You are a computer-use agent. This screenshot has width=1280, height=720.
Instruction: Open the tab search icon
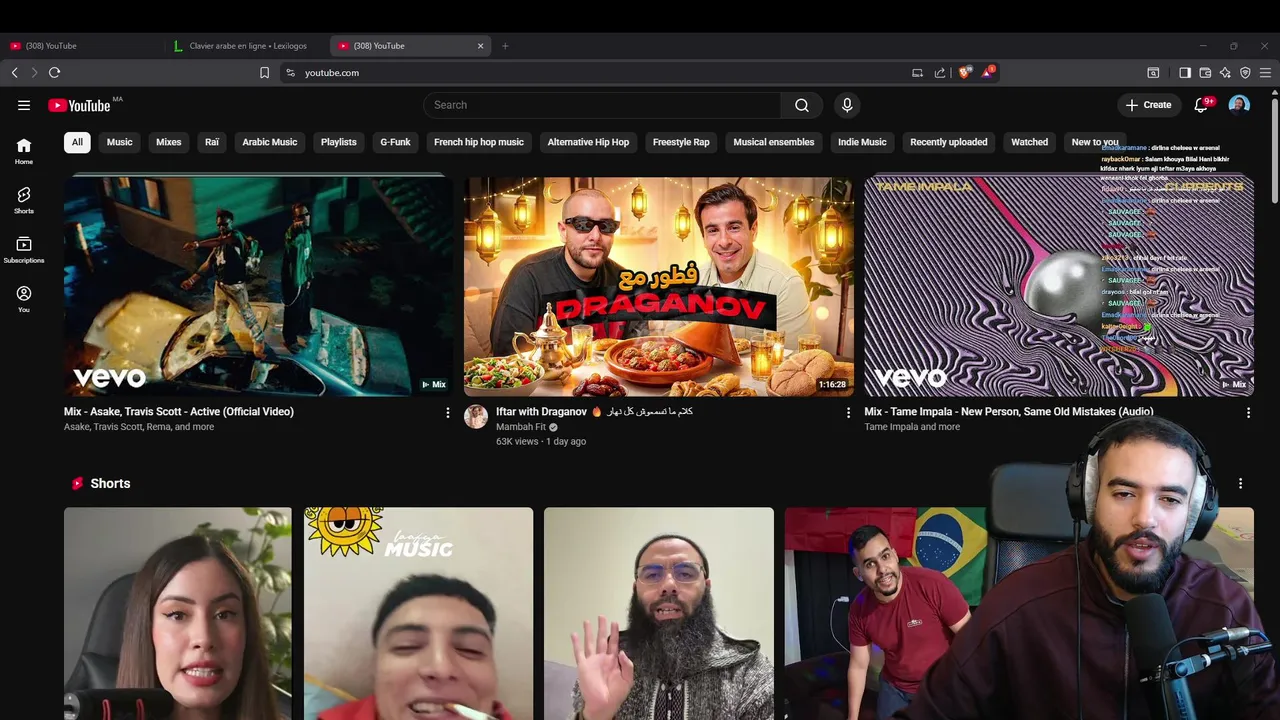[1153, 72]
